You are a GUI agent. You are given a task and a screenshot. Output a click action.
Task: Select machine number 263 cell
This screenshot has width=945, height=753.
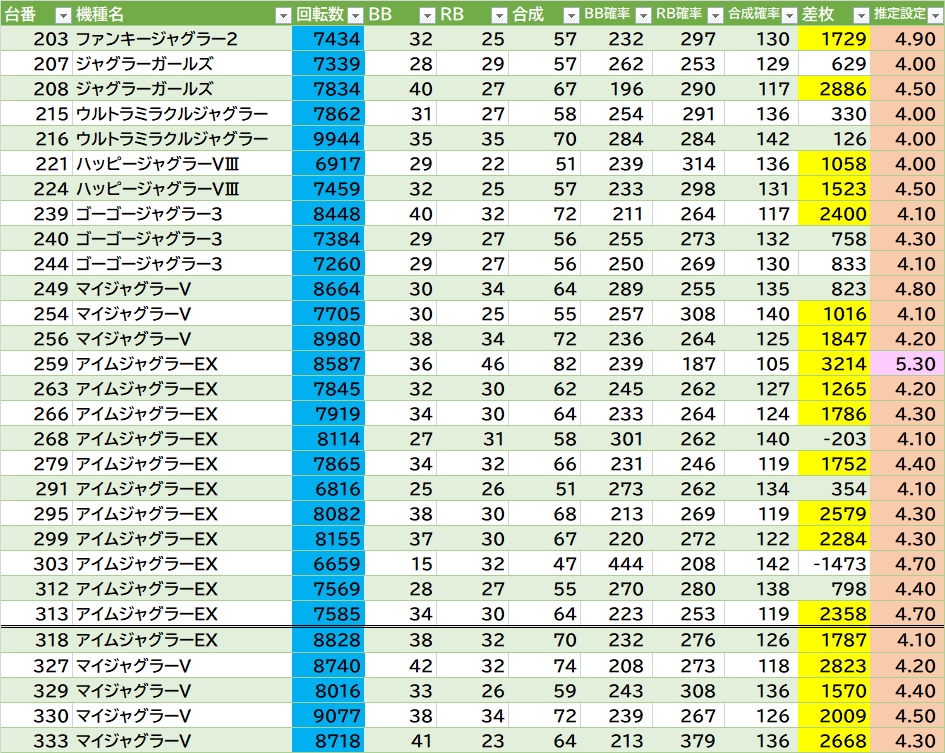coord(37,389)
